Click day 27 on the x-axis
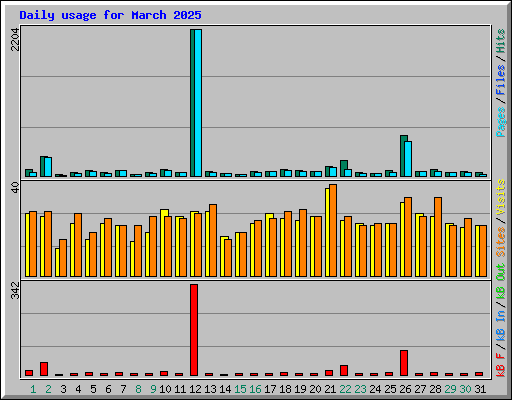Viewport: 512px width, 400px height. click(420, 389)
